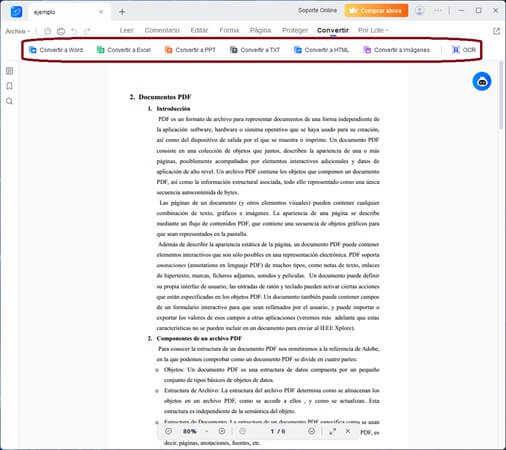Image resolution: width=506 pixels, height=450 pixels.
Task: Switch to the Página tab
Action: point(260,30)
